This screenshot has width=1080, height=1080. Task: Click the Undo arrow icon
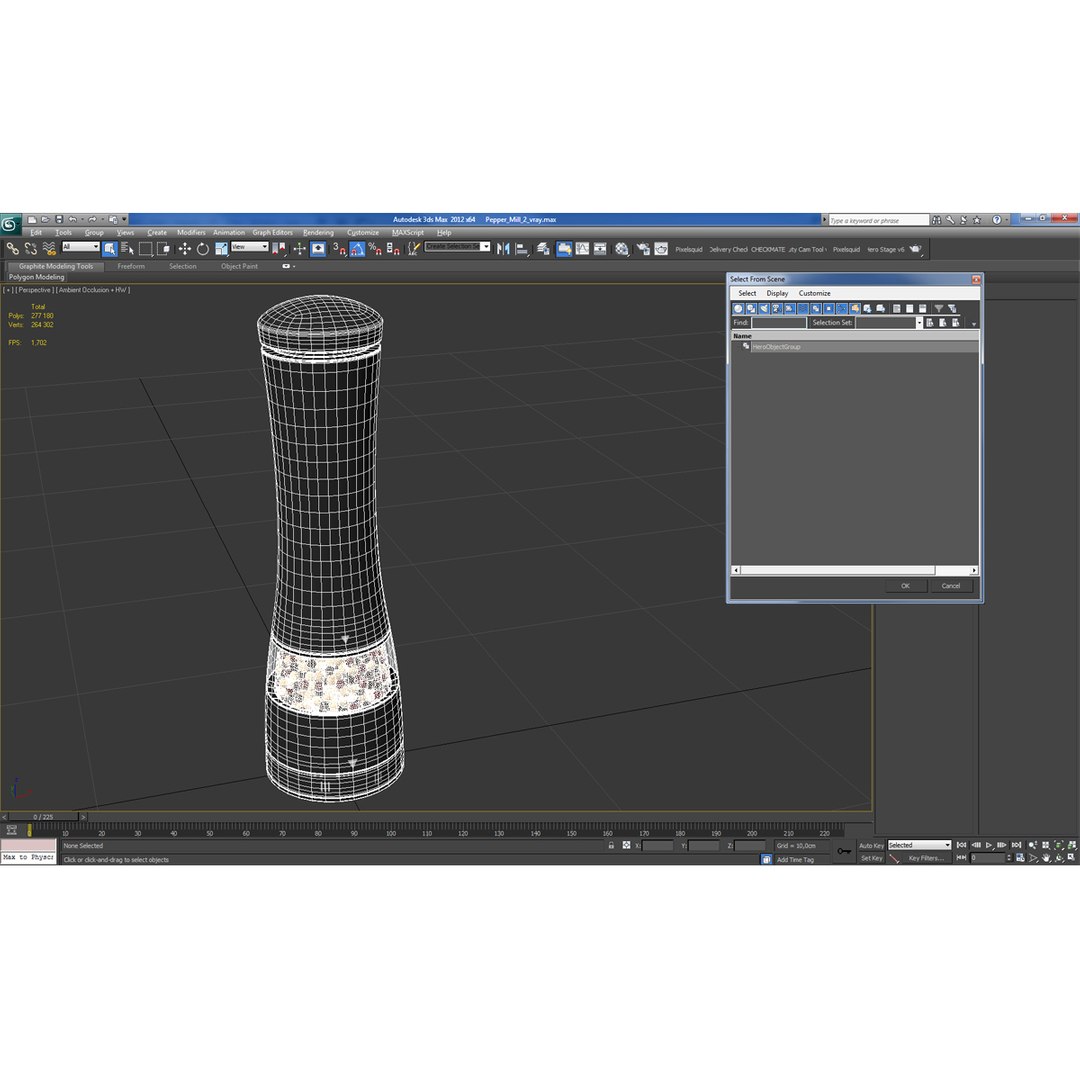click(72, 220)
